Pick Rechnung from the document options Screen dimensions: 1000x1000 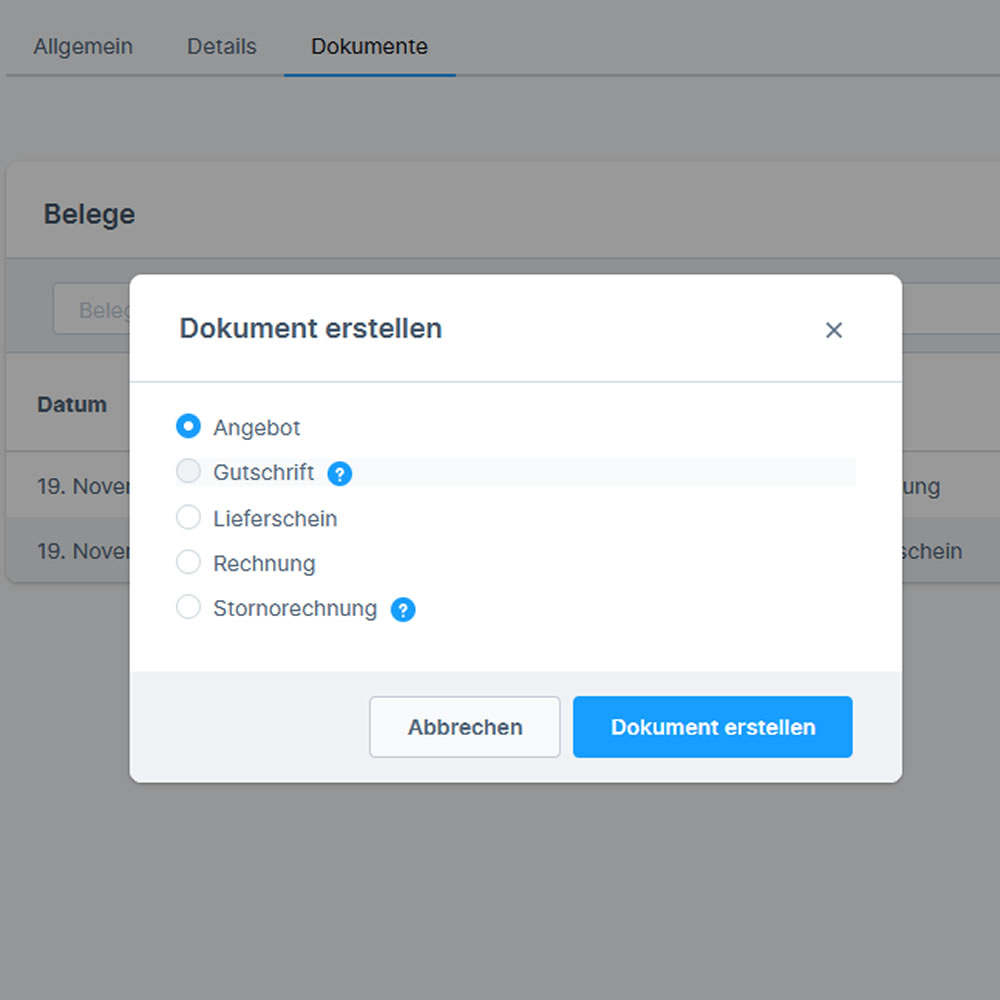pyautogui.click(x=188, y=562)
